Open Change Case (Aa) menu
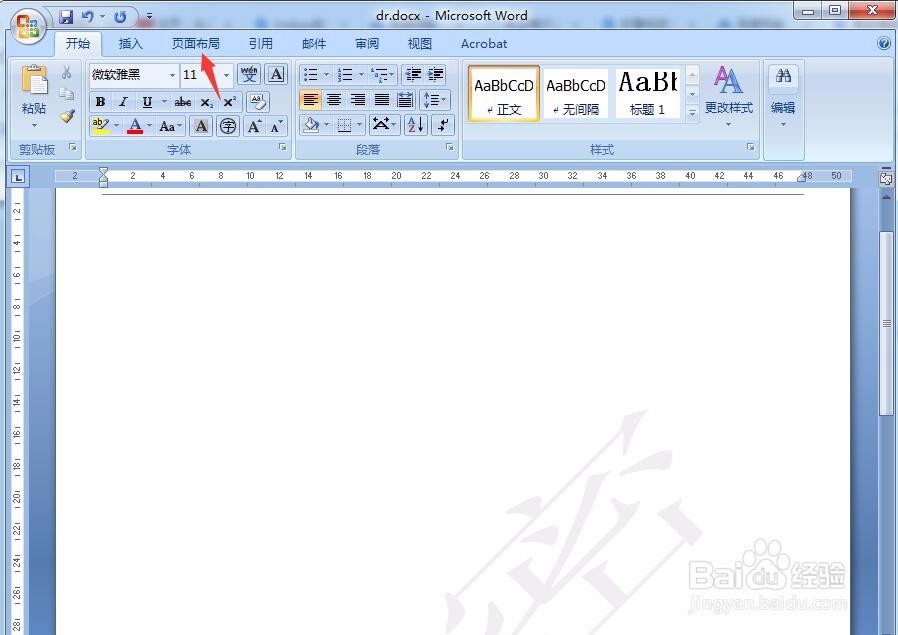The height and width of the screenshot is (635, 898). tap(170, 126)
